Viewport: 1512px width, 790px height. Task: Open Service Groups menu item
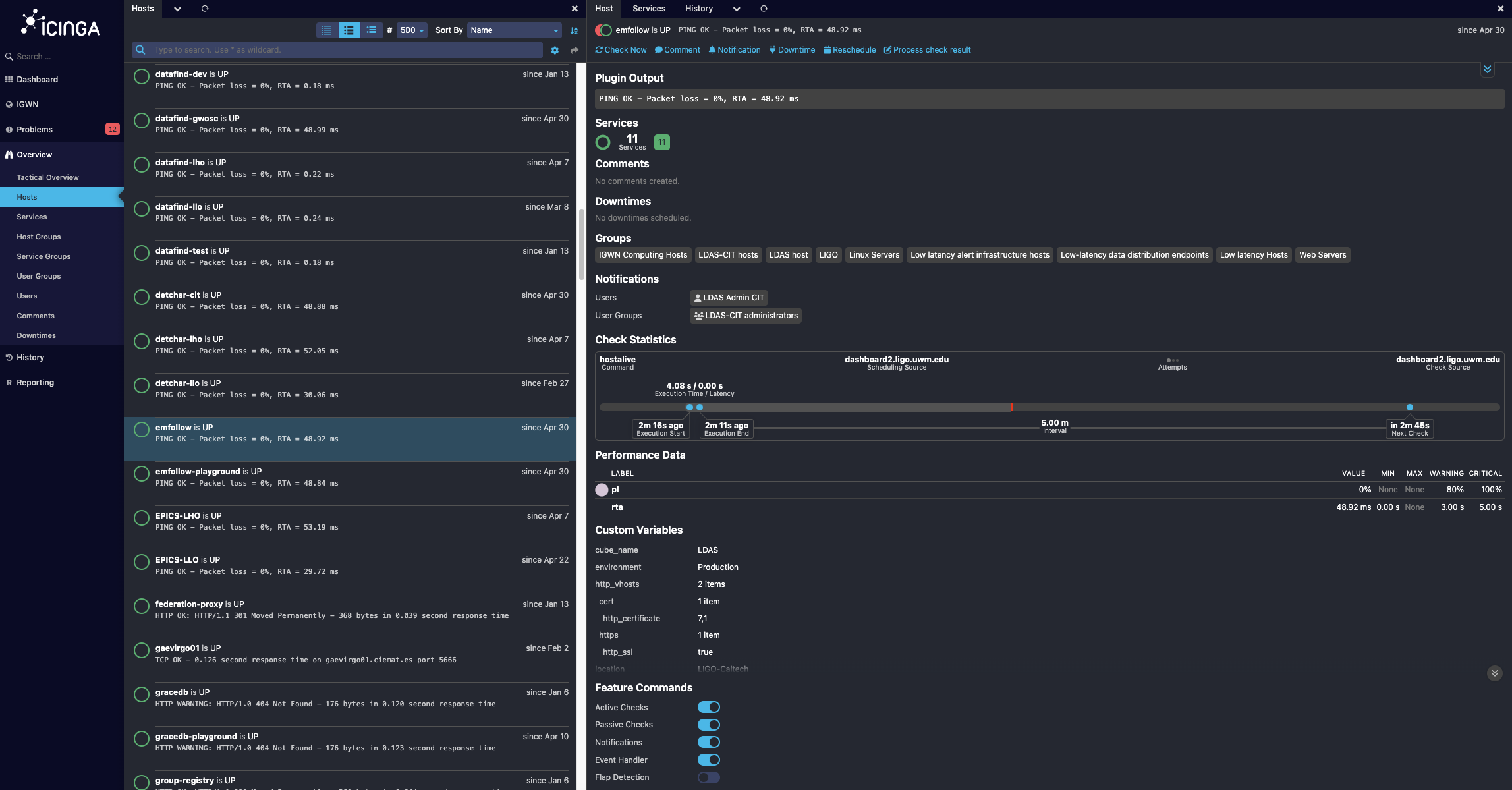click(x=43, y=256)
